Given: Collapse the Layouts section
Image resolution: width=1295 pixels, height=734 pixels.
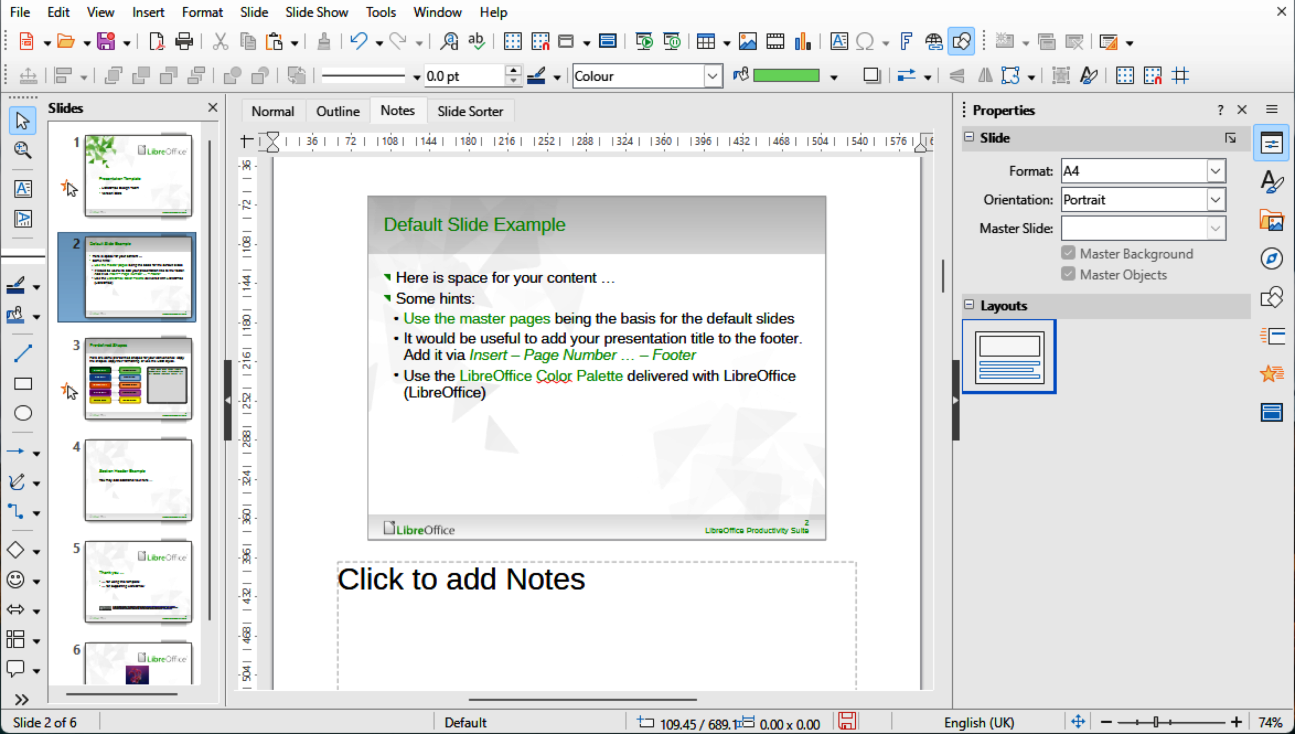Looking at the screenshot, I should (969, 306).
